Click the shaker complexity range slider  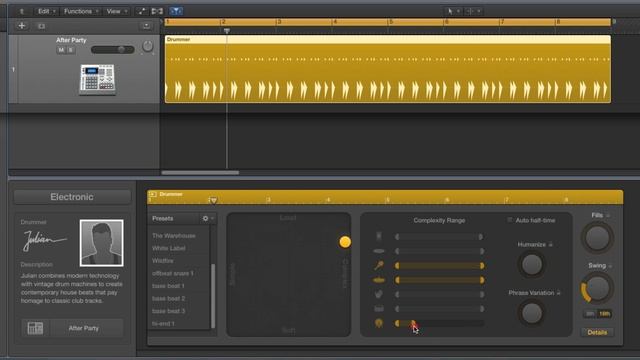point(440,266)
